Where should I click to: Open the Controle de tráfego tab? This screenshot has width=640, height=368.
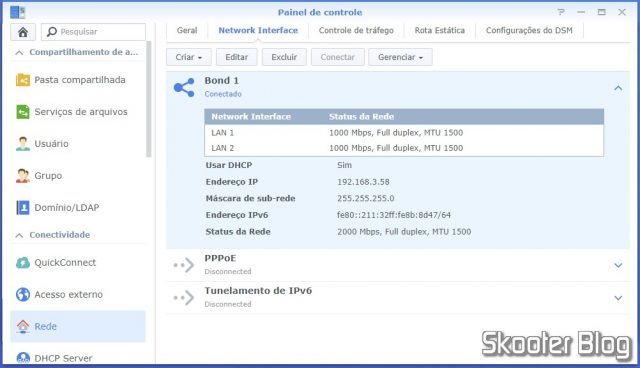pos(356,31)
